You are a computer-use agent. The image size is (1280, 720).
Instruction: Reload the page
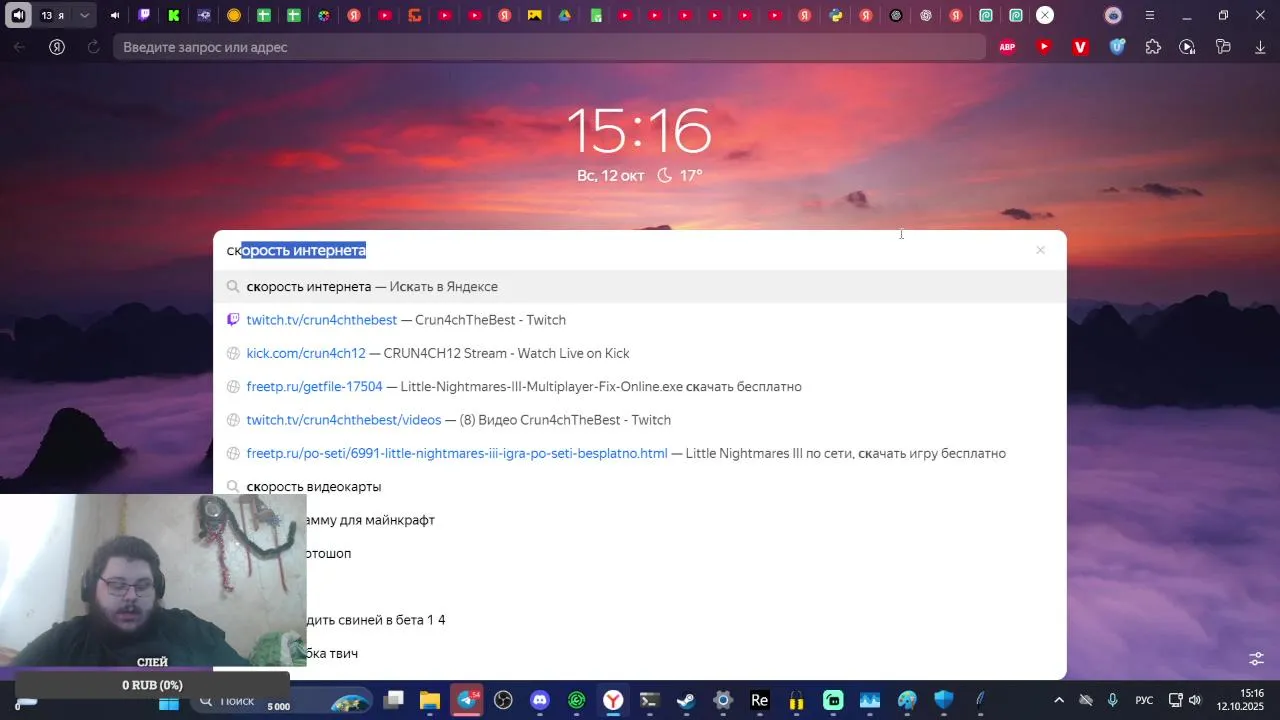click(x=93, y=47)
